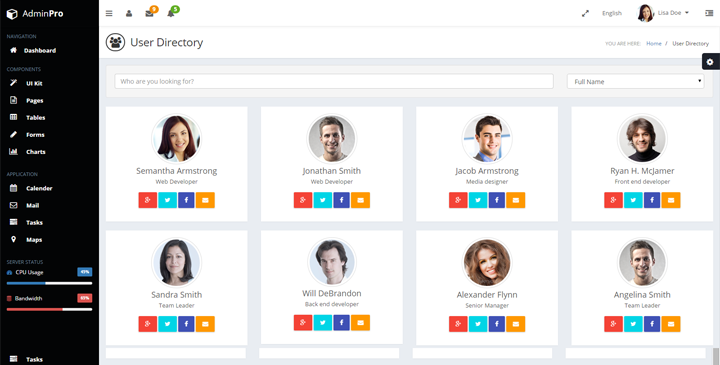The image size is (720, 365).
Task: Click Alexander Flynn's Google Plus button
Action: tap(458, 324)
